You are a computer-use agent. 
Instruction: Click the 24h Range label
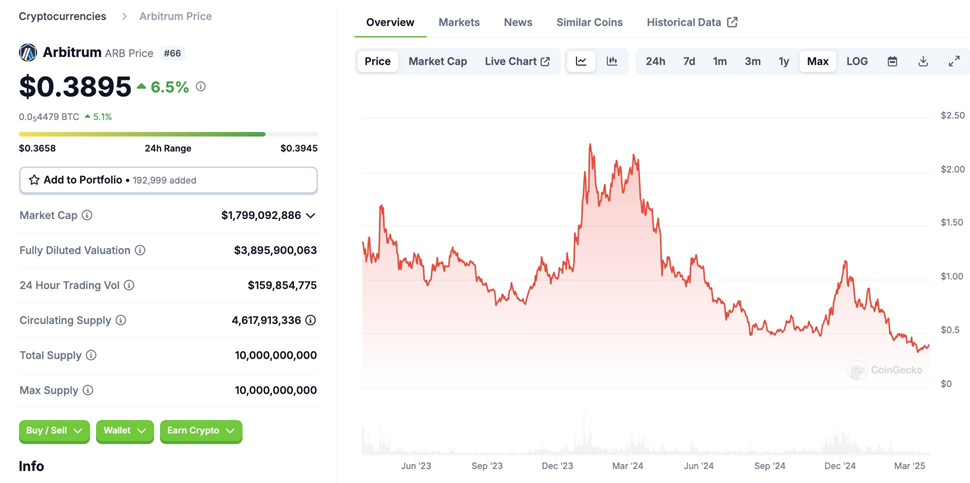168,148
